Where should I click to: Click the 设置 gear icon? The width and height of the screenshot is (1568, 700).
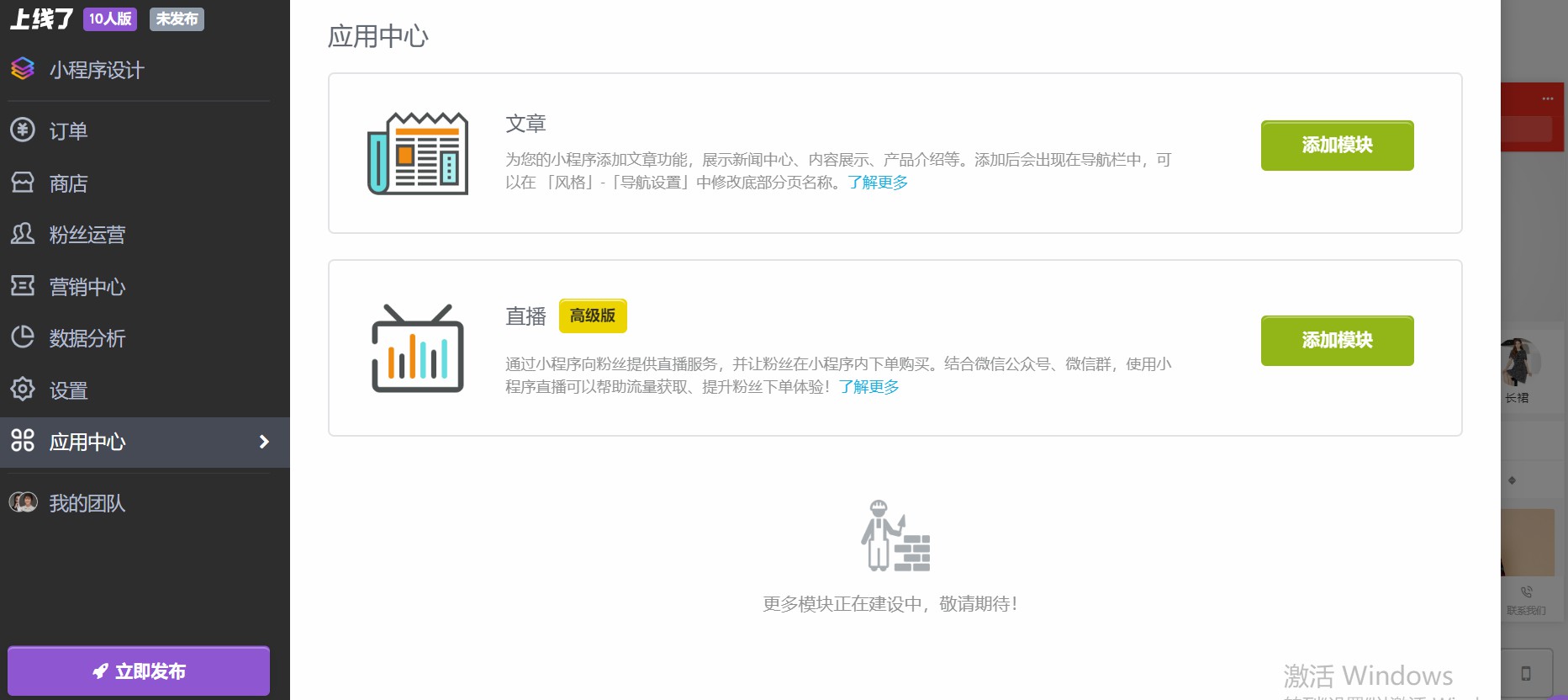[x=23, y=390]
